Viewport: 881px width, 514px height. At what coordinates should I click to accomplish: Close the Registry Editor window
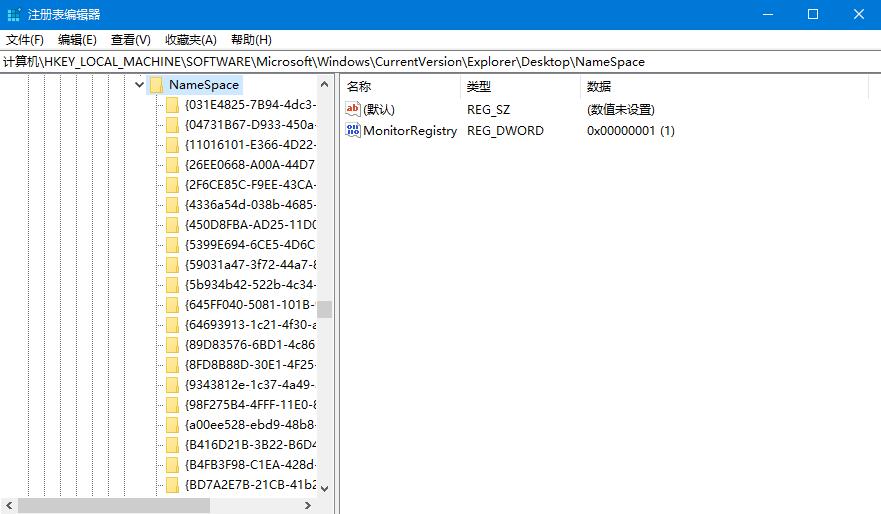pyautogui.click(x=859, y=15)
